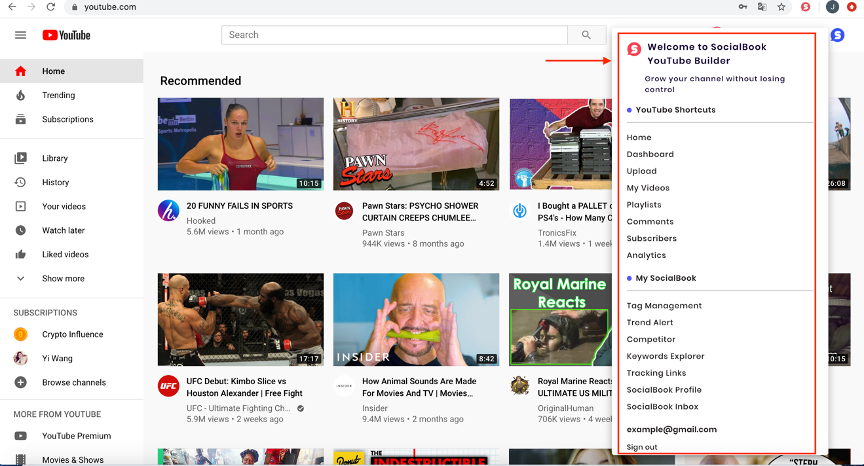
Task: Reload the page in browser
Action: [x=51, y=7]
